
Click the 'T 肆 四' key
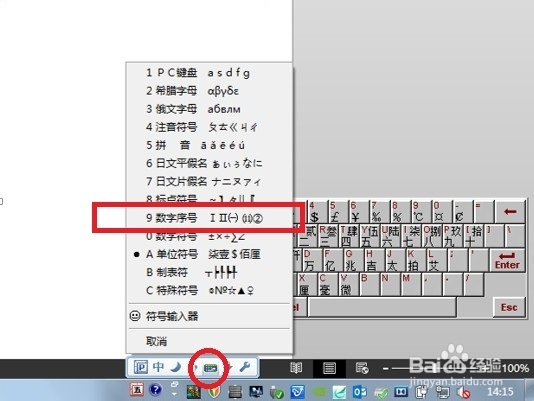tap(349, 236)
